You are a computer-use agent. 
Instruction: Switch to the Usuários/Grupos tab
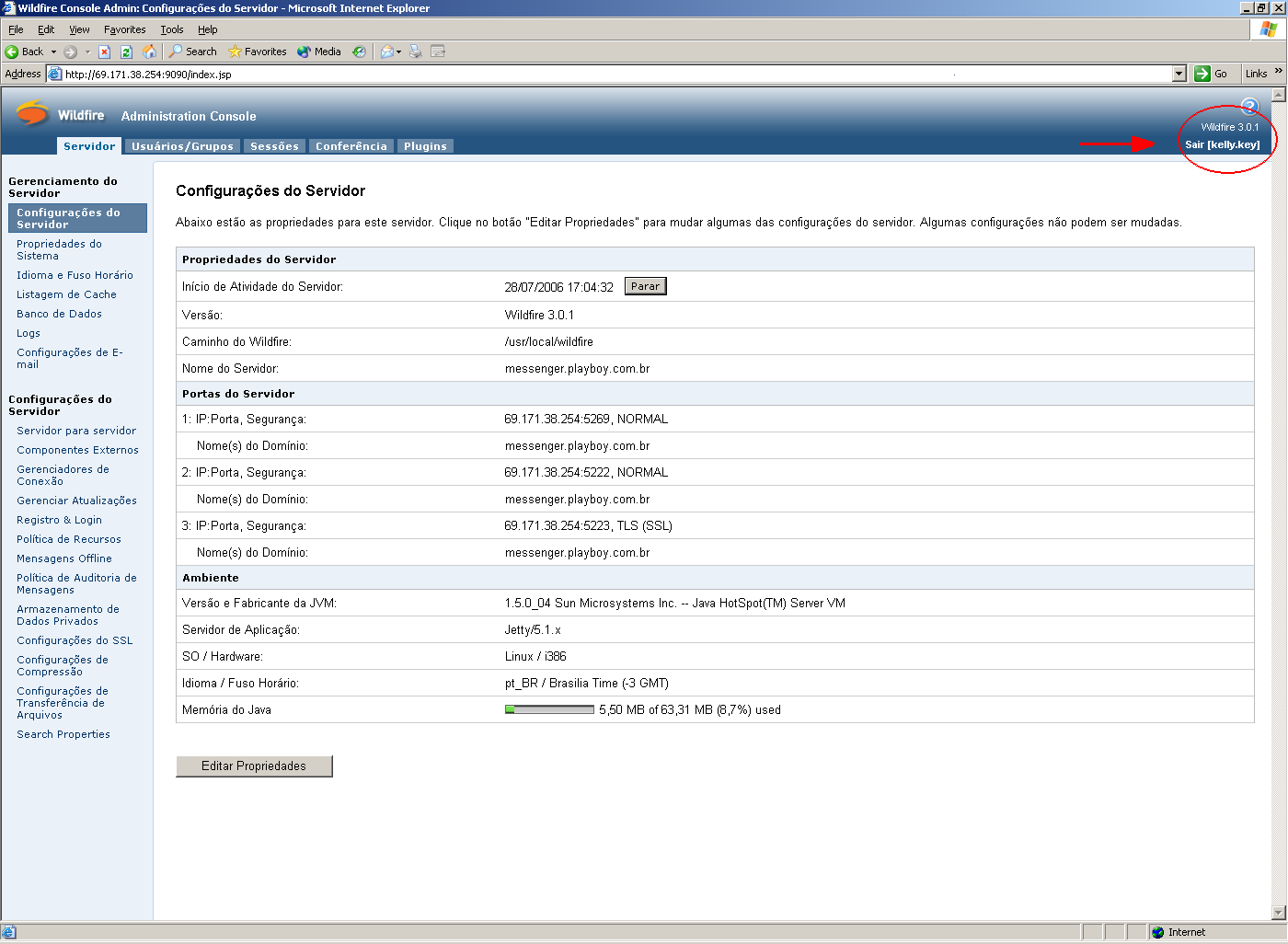tap(182, 146)
